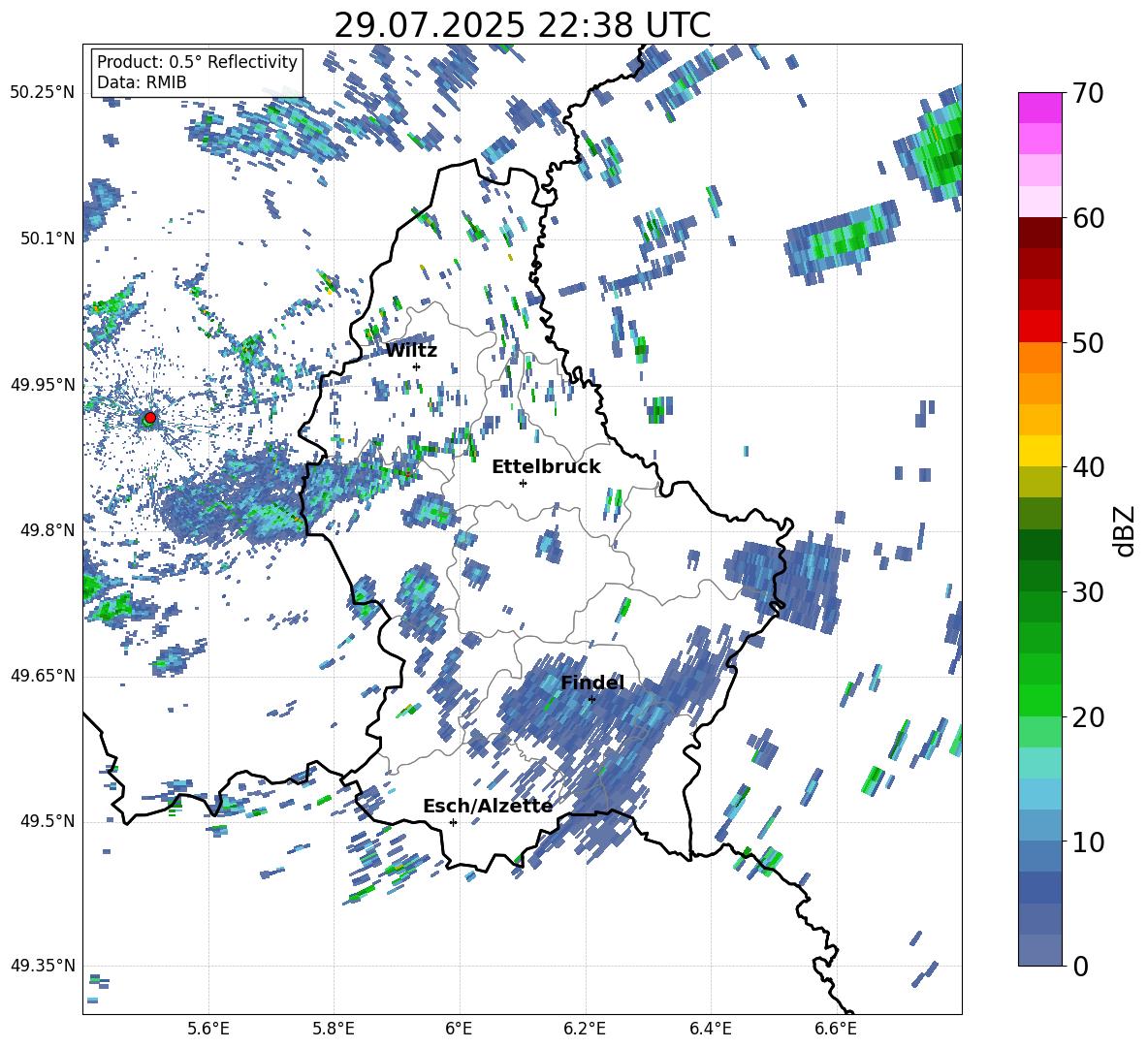The height and width of the screenshot is (1048, 1148).
Task: Click the yellow colorbar segment just above 40
Action: 1039,451
